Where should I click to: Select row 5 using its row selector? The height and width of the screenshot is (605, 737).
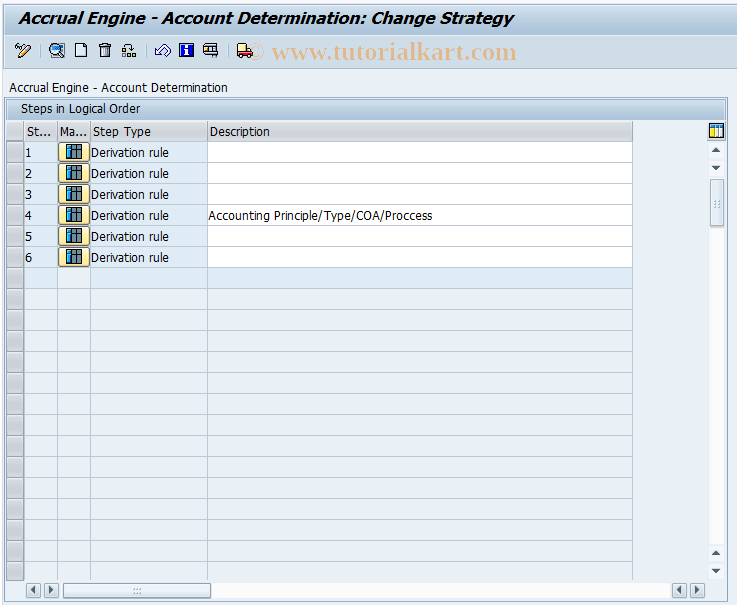(x=15, y=236)
